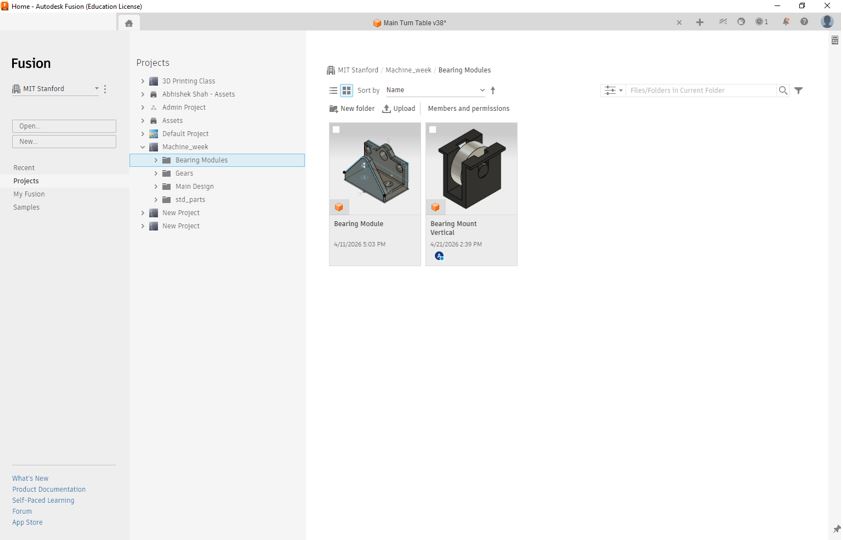Click the Bearing Module name text

[x=359, y=224]
